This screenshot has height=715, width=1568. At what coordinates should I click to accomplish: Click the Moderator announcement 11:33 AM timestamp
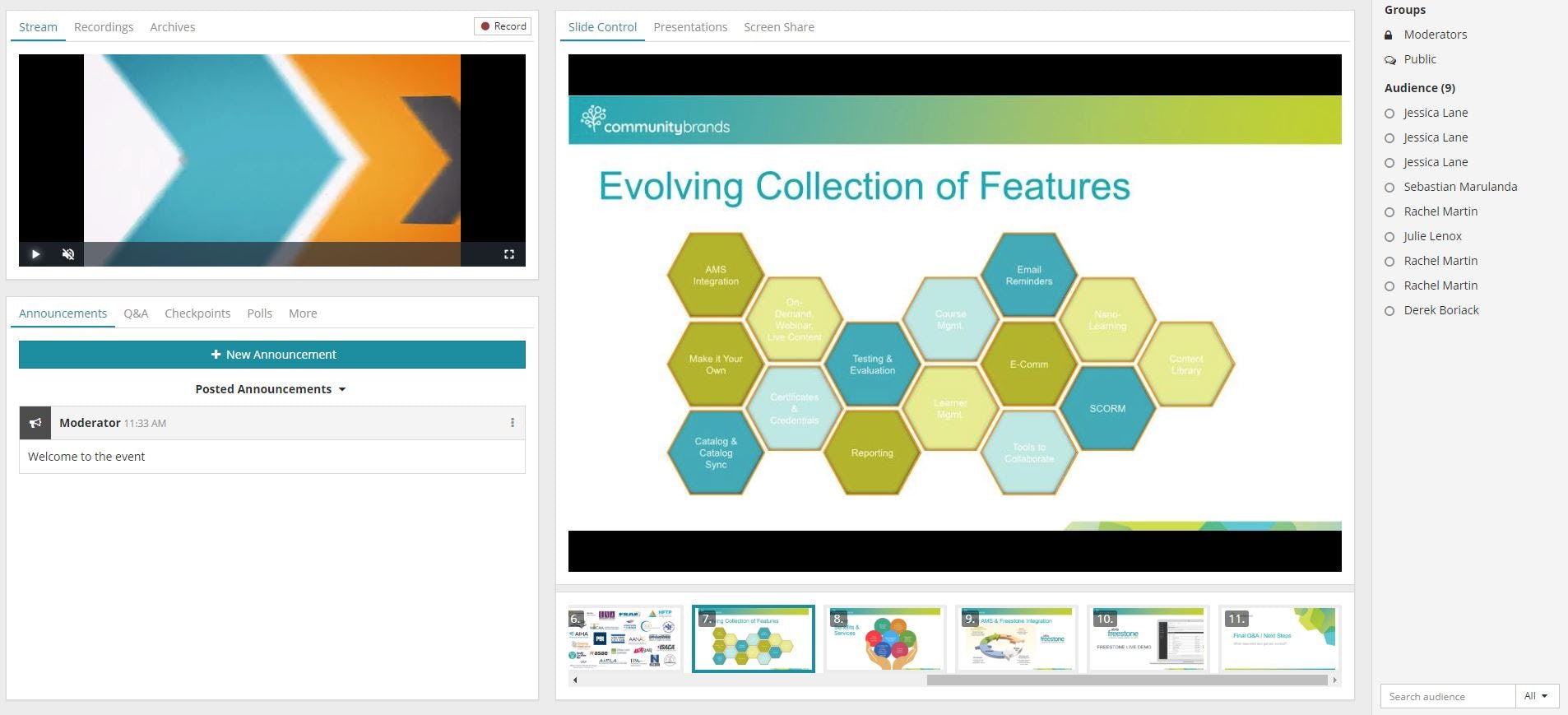tap(145, 423)
